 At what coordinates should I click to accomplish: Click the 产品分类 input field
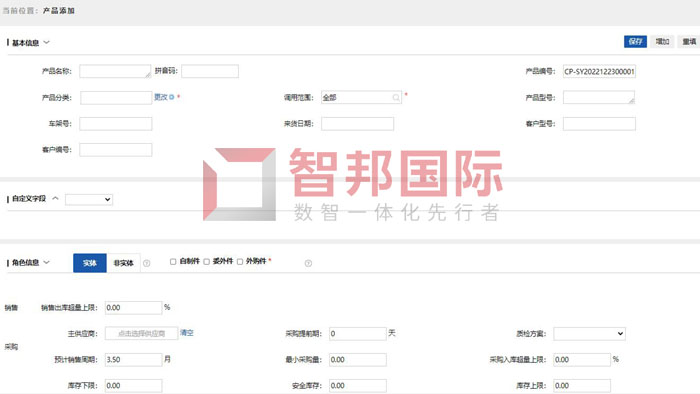pyautogui.click(x=116, y=98)
